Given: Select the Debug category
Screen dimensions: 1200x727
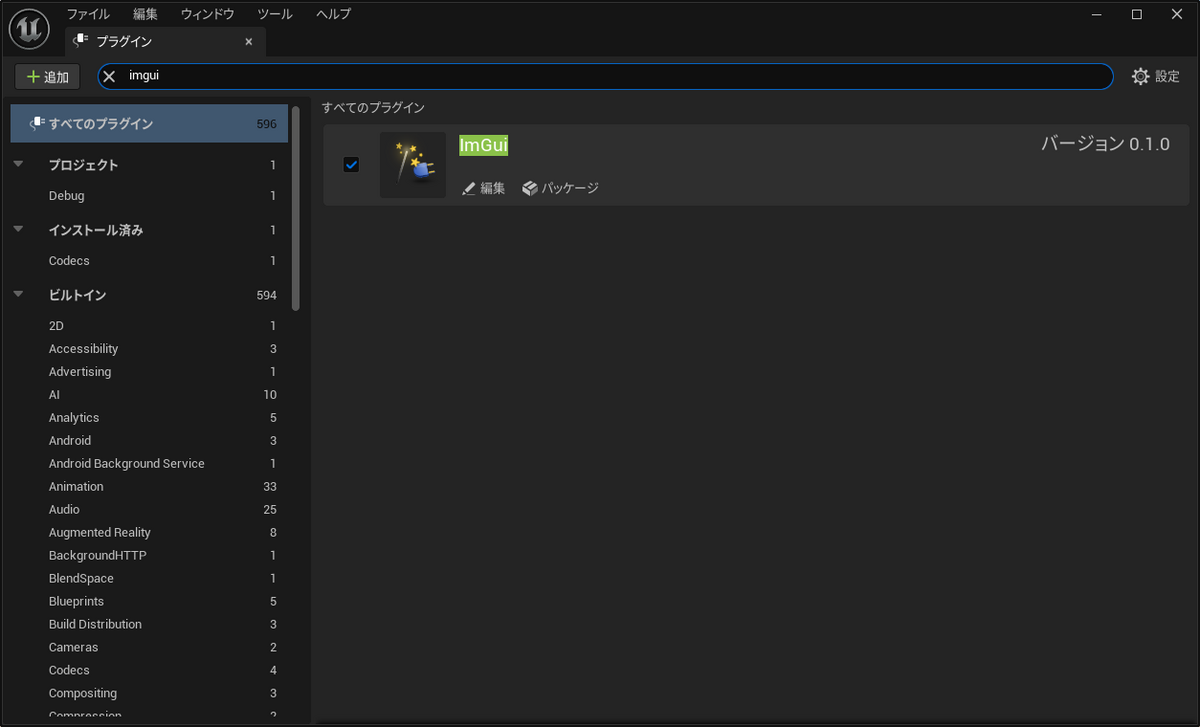Looking at the screenshot, I should point(66,195).
